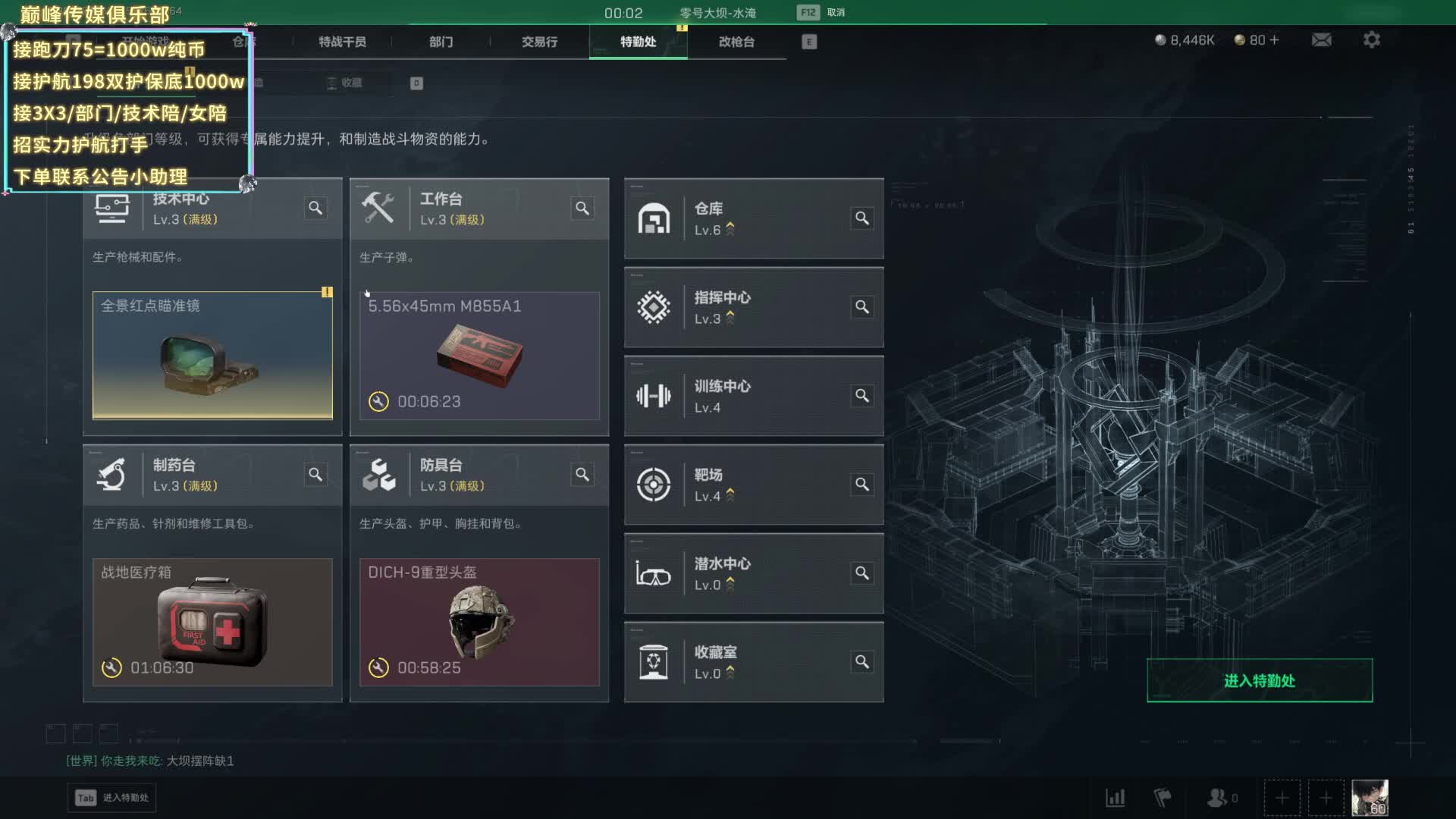Open the stats bar-chart icon
The width and height of the screenshot is (1456, 819).
pyautogui.click(x=1115, y=798)
